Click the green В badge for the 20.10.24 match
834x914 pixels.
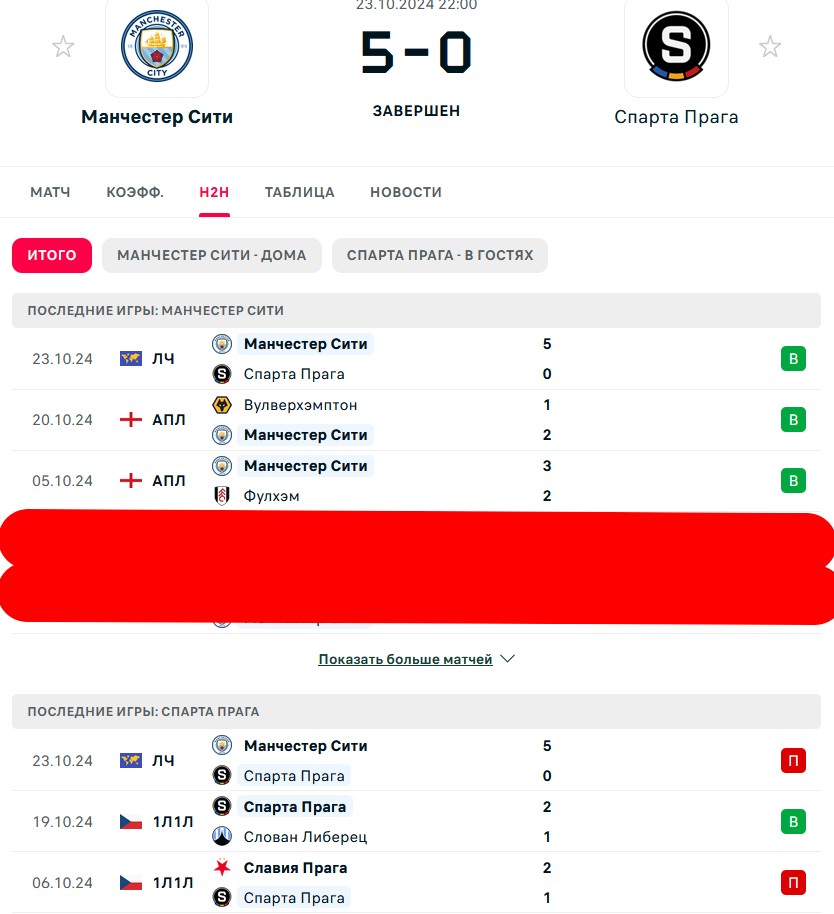[793, 420]
